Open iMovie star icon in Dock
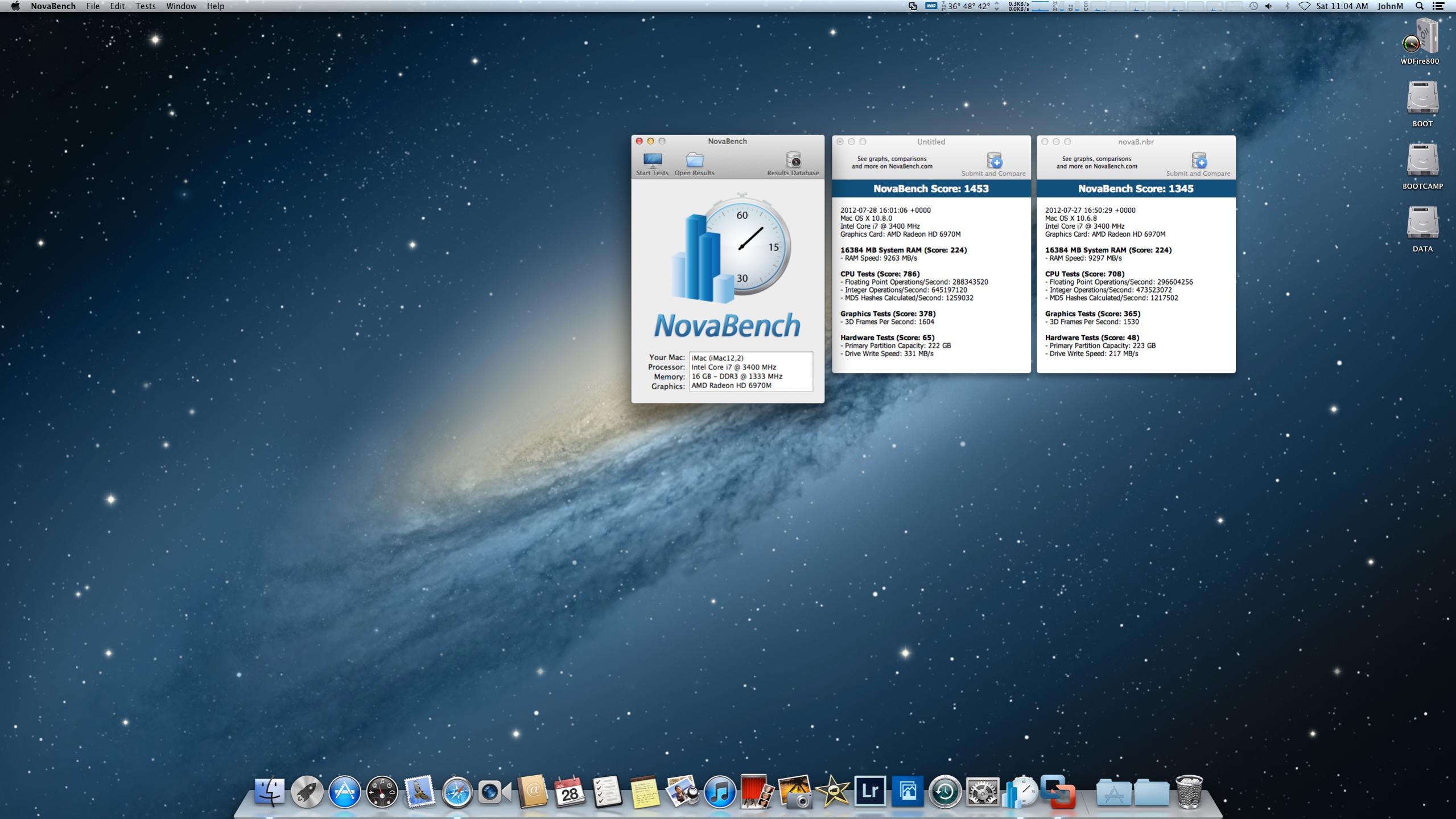Viewport: 1456px width, 819px height. [x=832, y=791]
